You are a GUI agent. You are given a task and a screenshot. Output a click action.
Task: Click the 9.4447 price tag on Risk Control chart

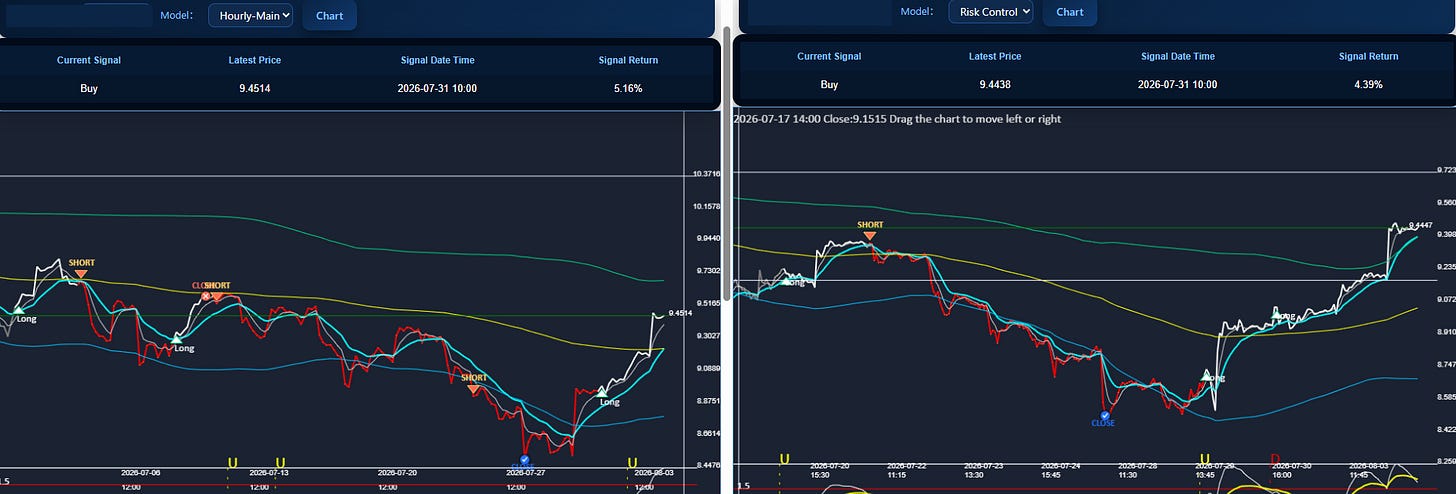tap(1420, 225)
